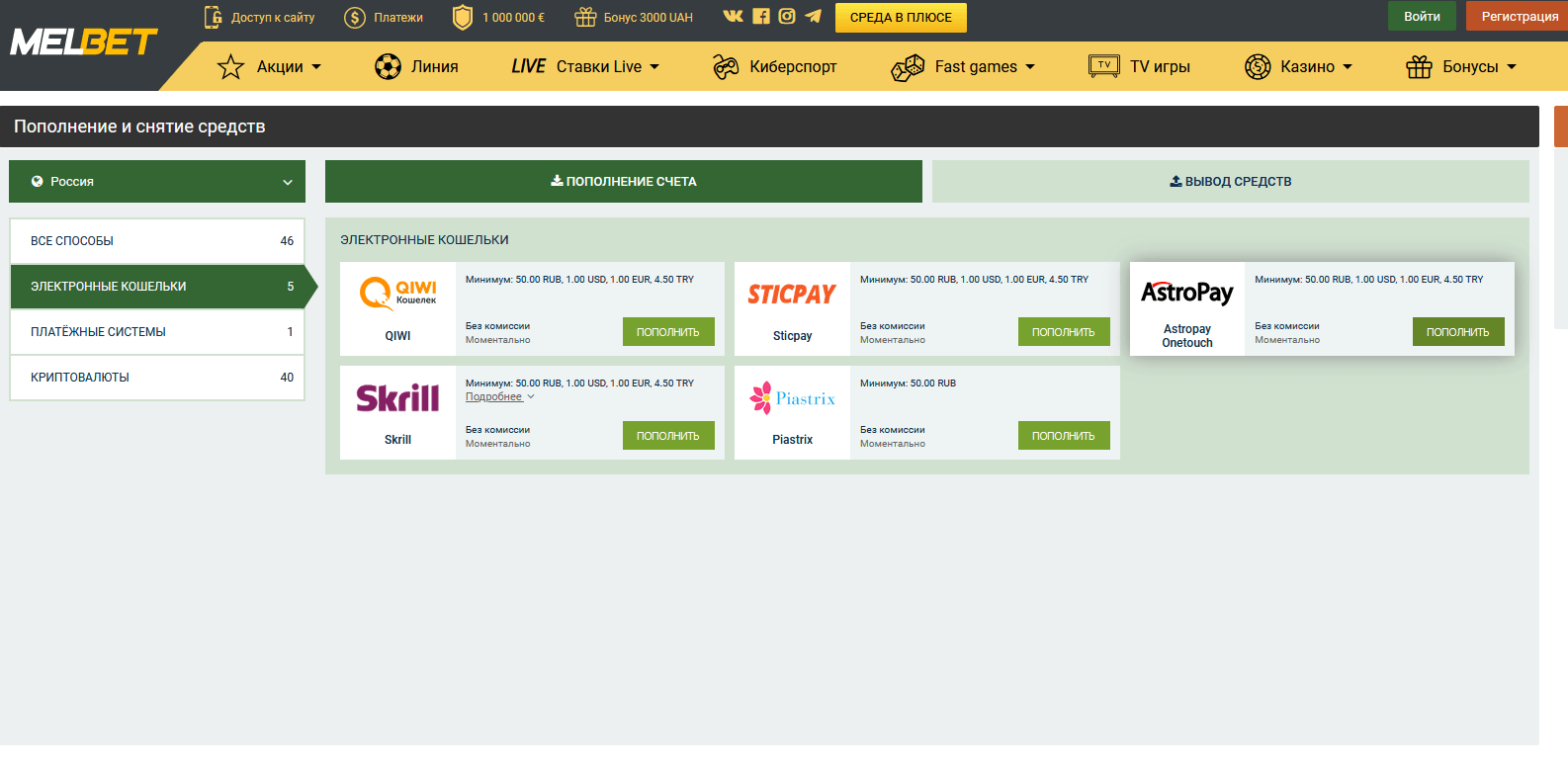Click the Войти login button
The image size is (1568, 768).
(1422, 16)
